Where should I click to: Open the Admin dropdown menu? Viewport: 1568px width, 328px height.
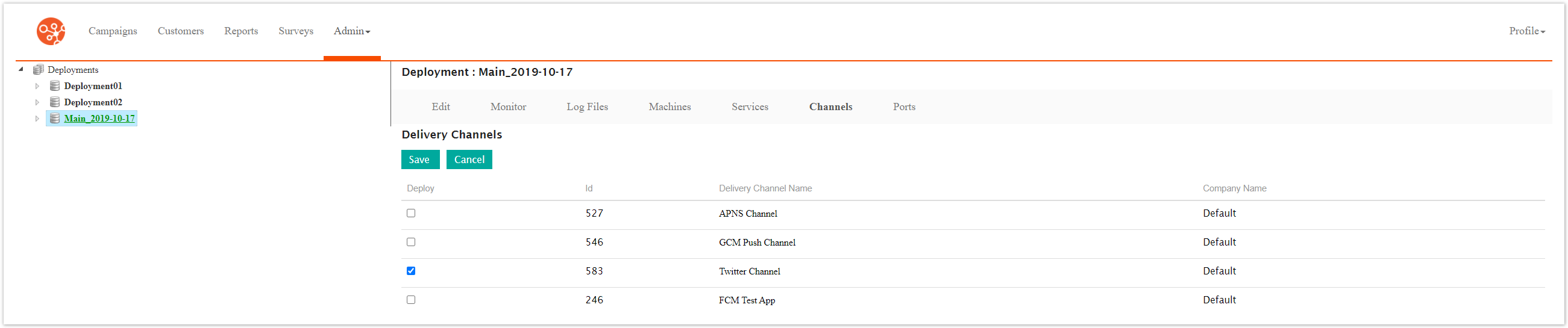(352, 31)
